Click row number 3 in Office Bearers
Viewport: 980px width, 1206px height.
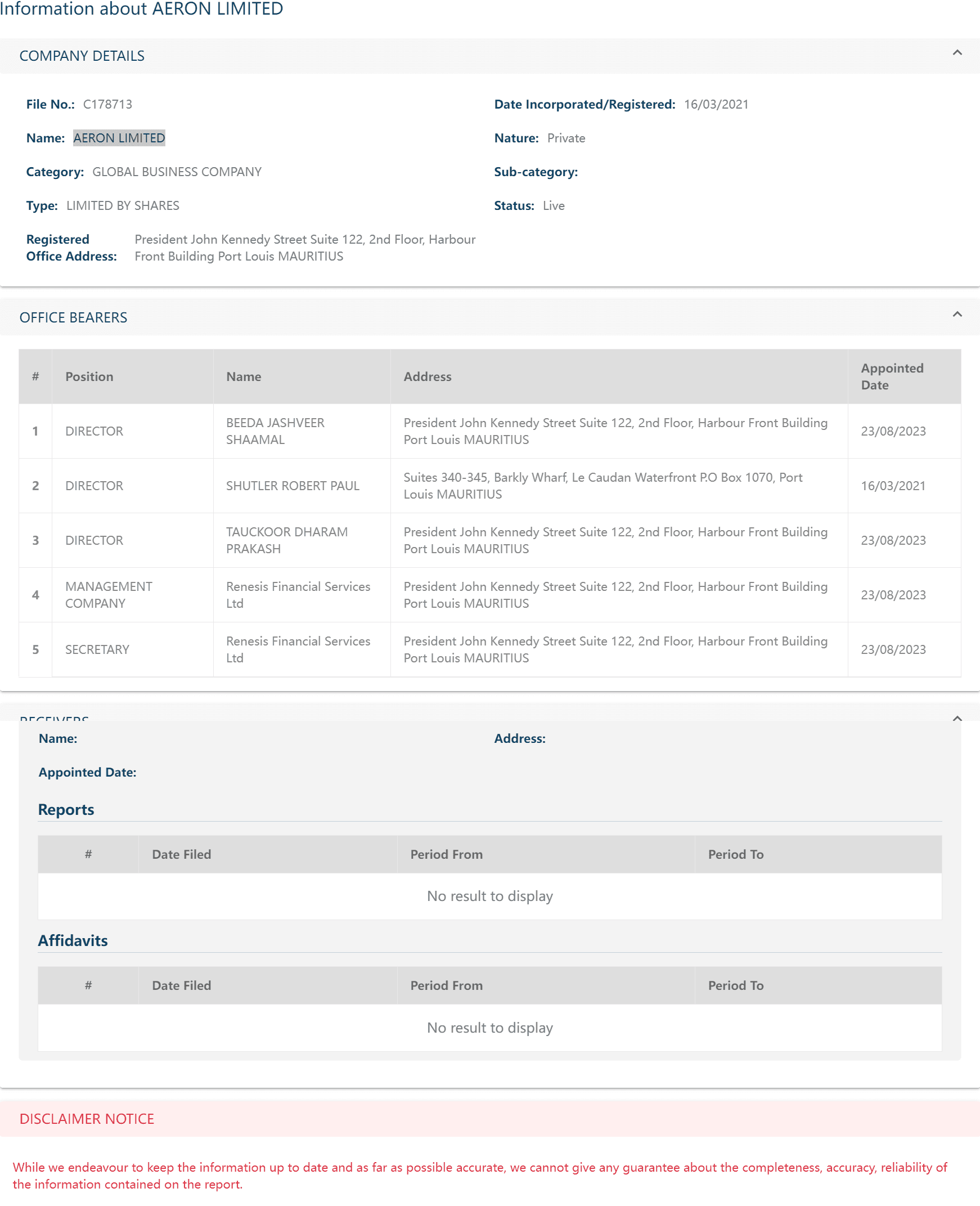click(x=35, y=540)
